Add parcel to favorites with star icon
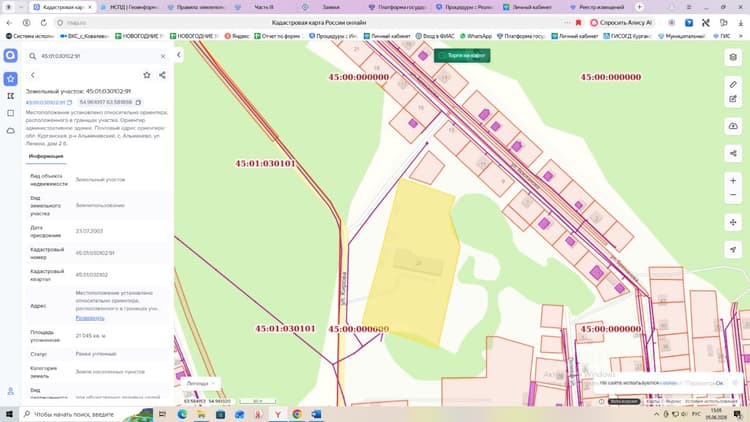 [x=147, y=75]
